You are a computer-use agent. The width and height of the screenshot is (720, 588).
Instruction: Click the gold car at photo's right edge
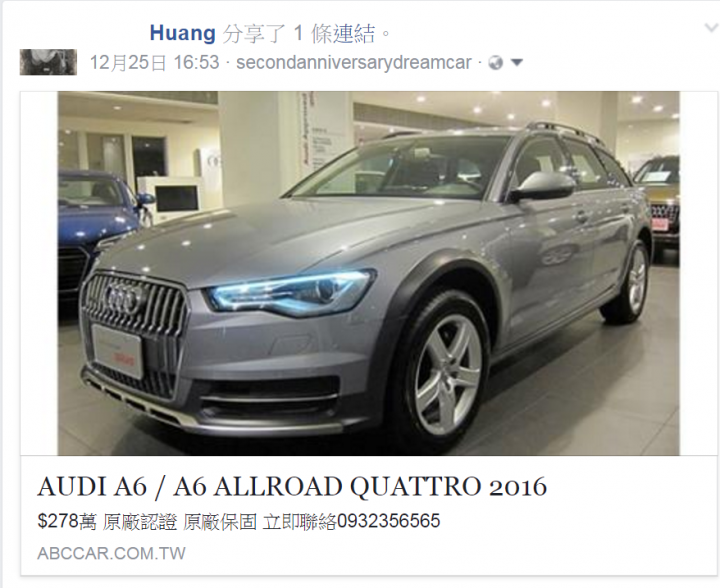click(x=657, y=202)
